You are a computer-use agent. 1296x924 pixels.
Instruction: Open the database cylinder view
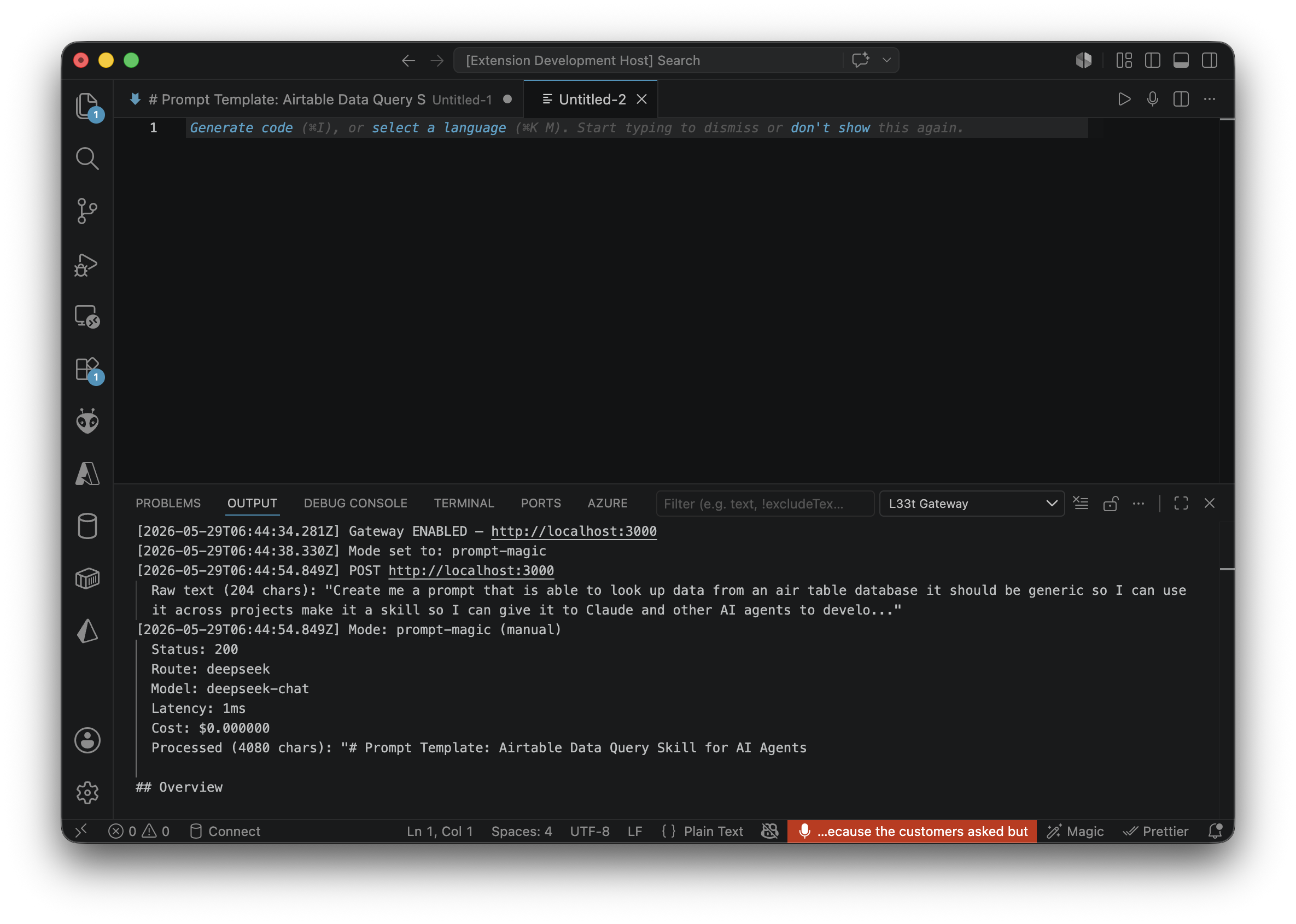point(87,527)
